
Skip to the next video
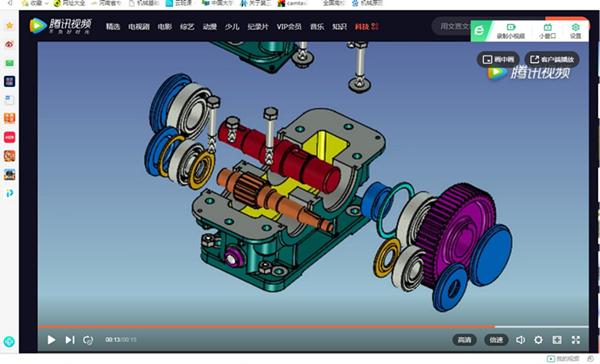(x=70, y=340)
